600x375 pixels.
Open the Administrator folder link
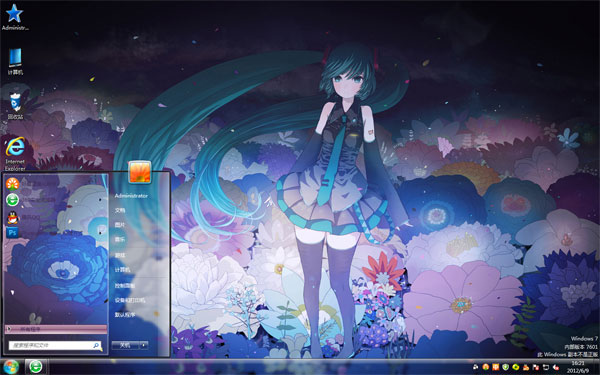131,196
